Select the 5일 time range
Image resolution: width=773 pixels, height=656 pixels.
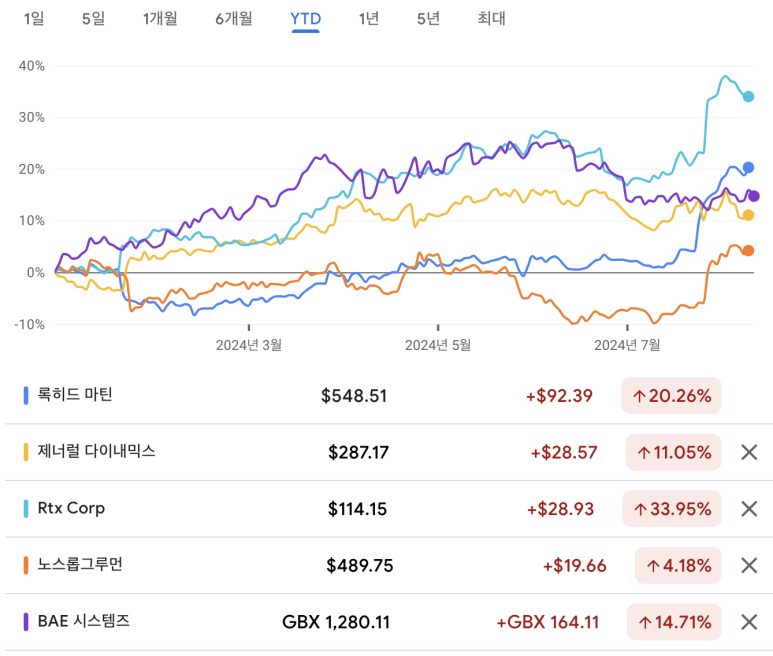[x=93, y=19]
